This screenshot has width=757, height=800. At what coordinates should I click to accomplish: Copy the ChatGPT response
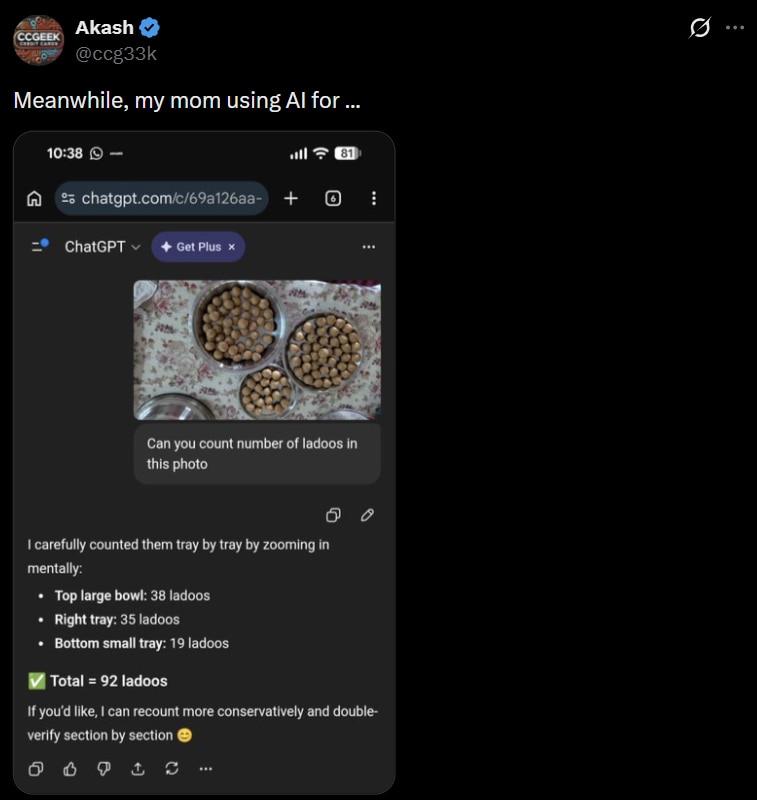[36, 768]
